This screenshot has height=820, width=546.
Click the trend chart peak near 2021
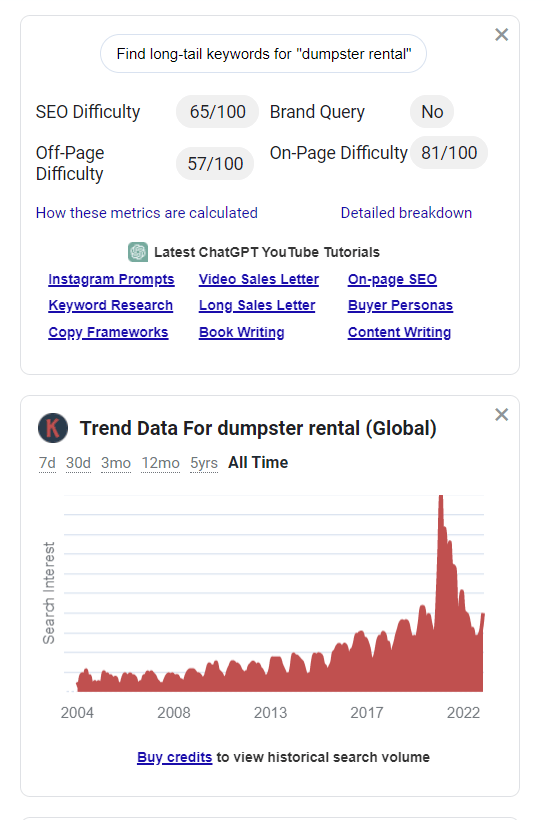coord(441,502)
